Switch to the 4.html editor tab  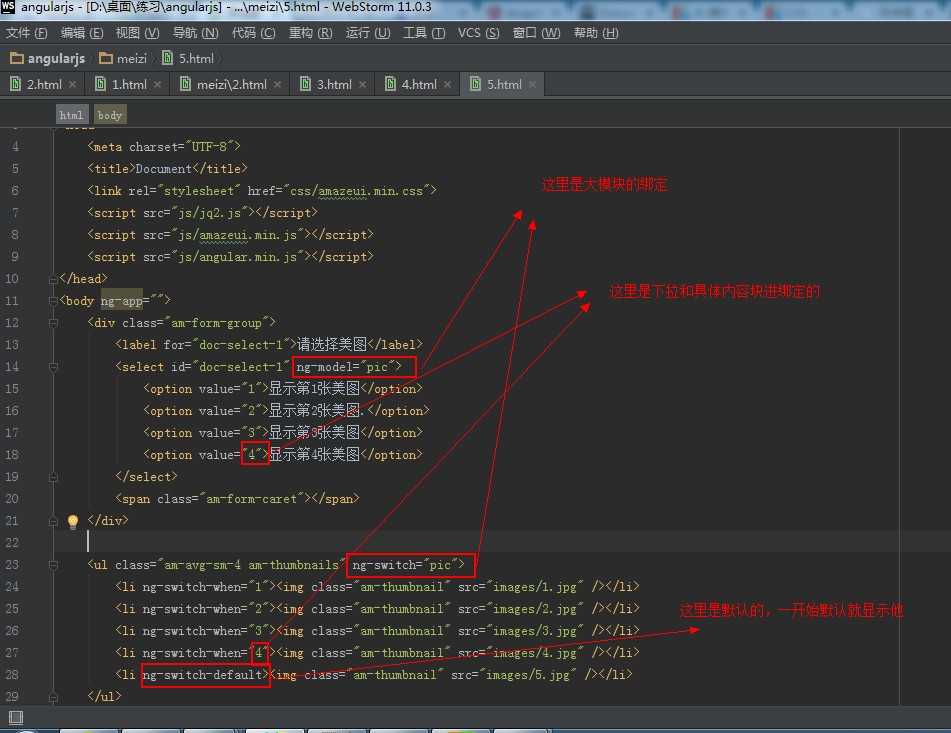419,84
